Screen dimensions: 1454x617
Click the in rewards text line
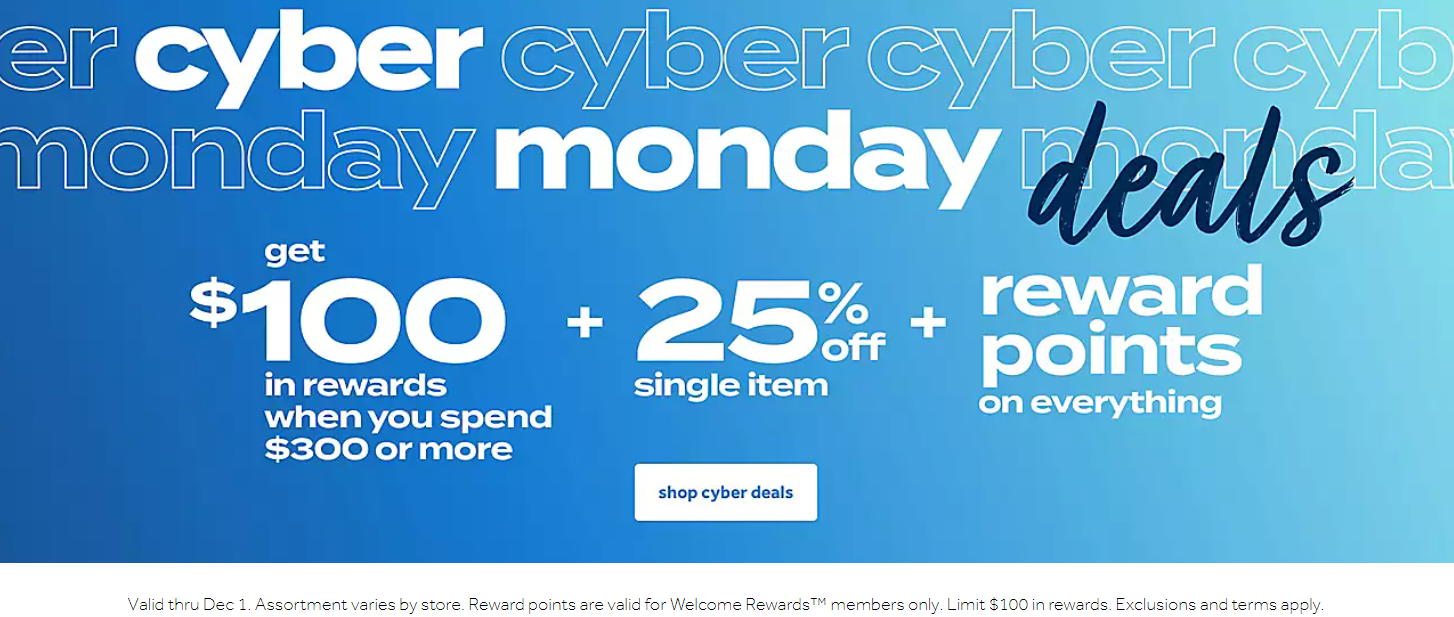355,385
